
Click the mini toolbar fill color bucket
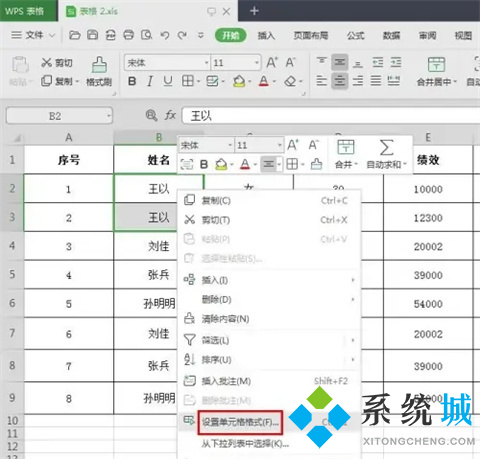(x=221, y=164)
